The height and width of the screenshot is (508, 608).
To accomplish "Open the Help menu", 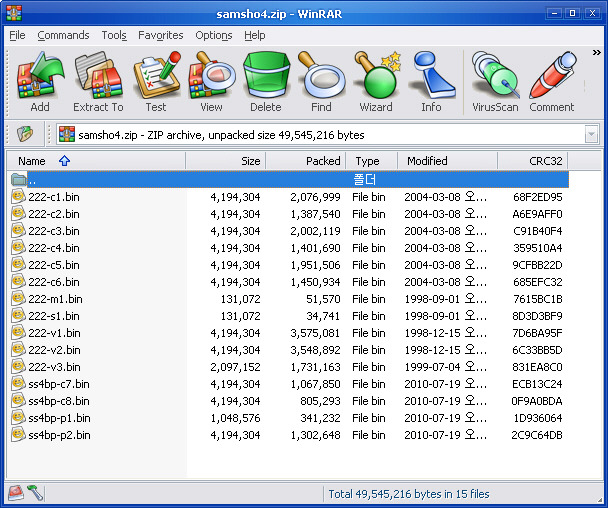I will coord(255,35).
